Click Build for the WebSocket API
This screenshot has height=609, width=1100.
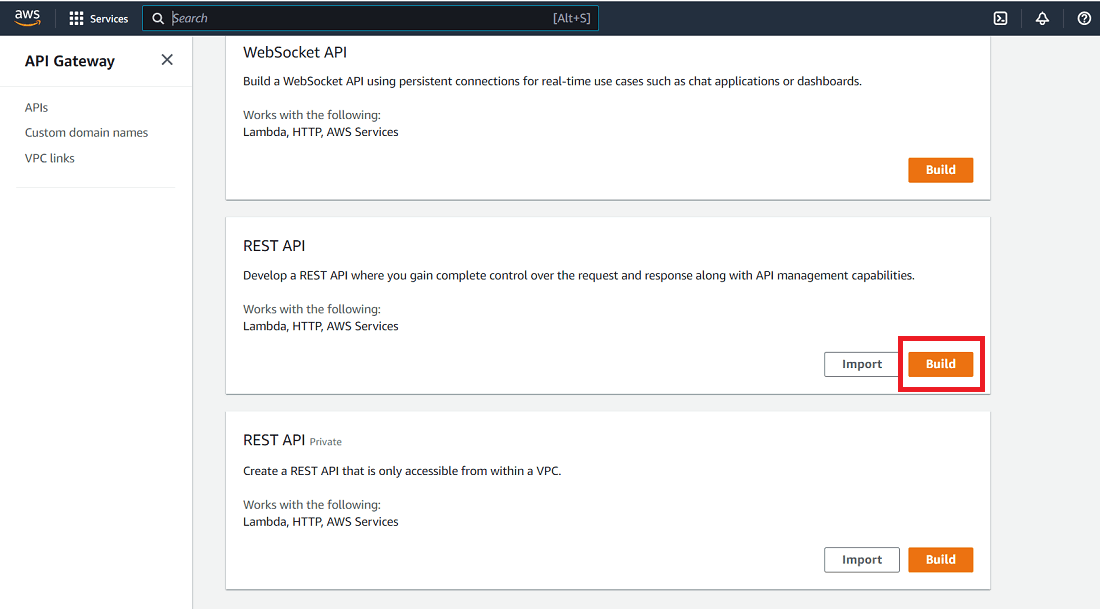tap(940, 170)
